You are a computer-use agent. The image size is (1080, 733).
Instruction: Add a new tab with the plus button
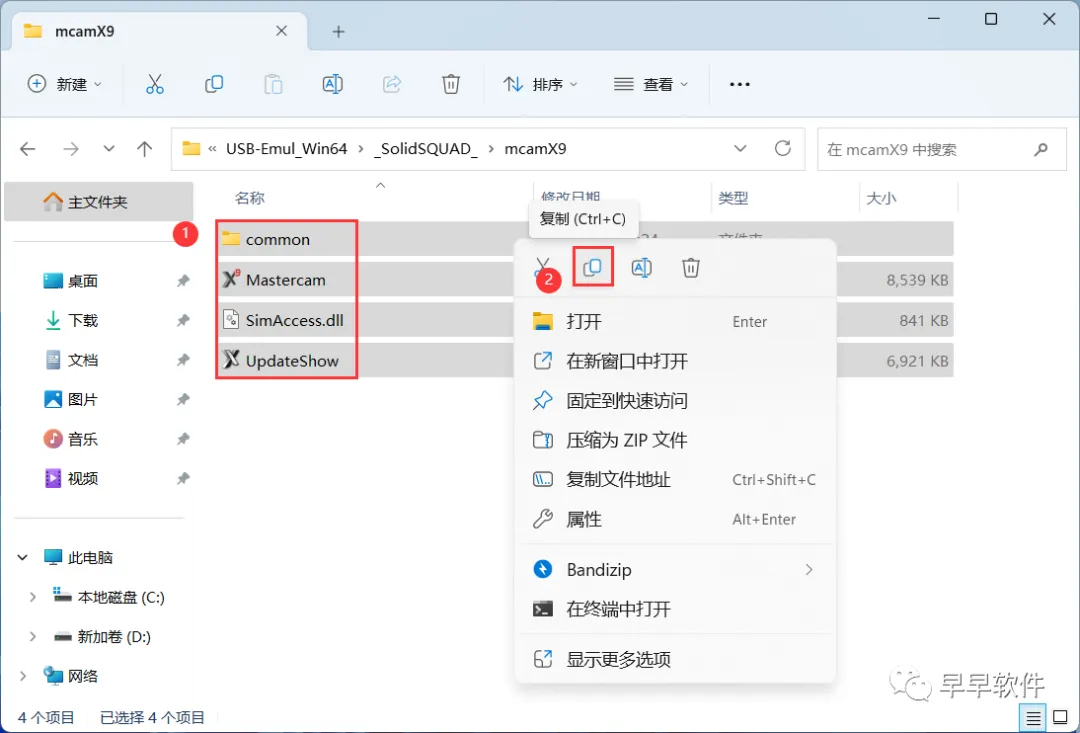click(338, 32)
